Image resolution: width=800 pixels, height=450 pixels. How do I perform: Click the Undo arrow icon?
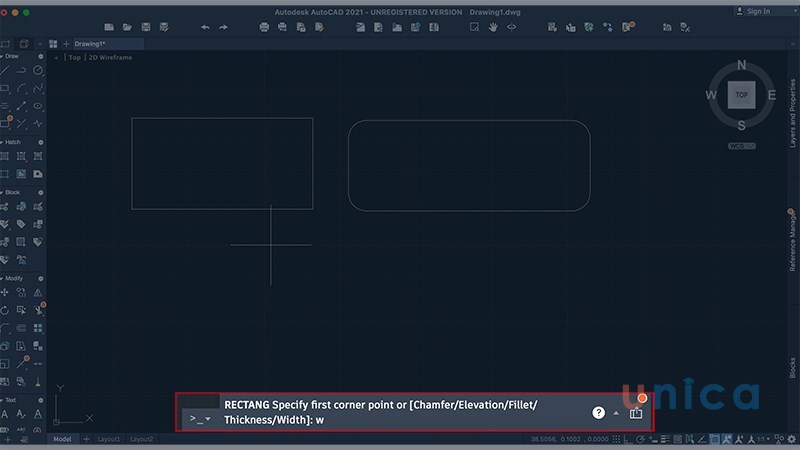point(205,27)
